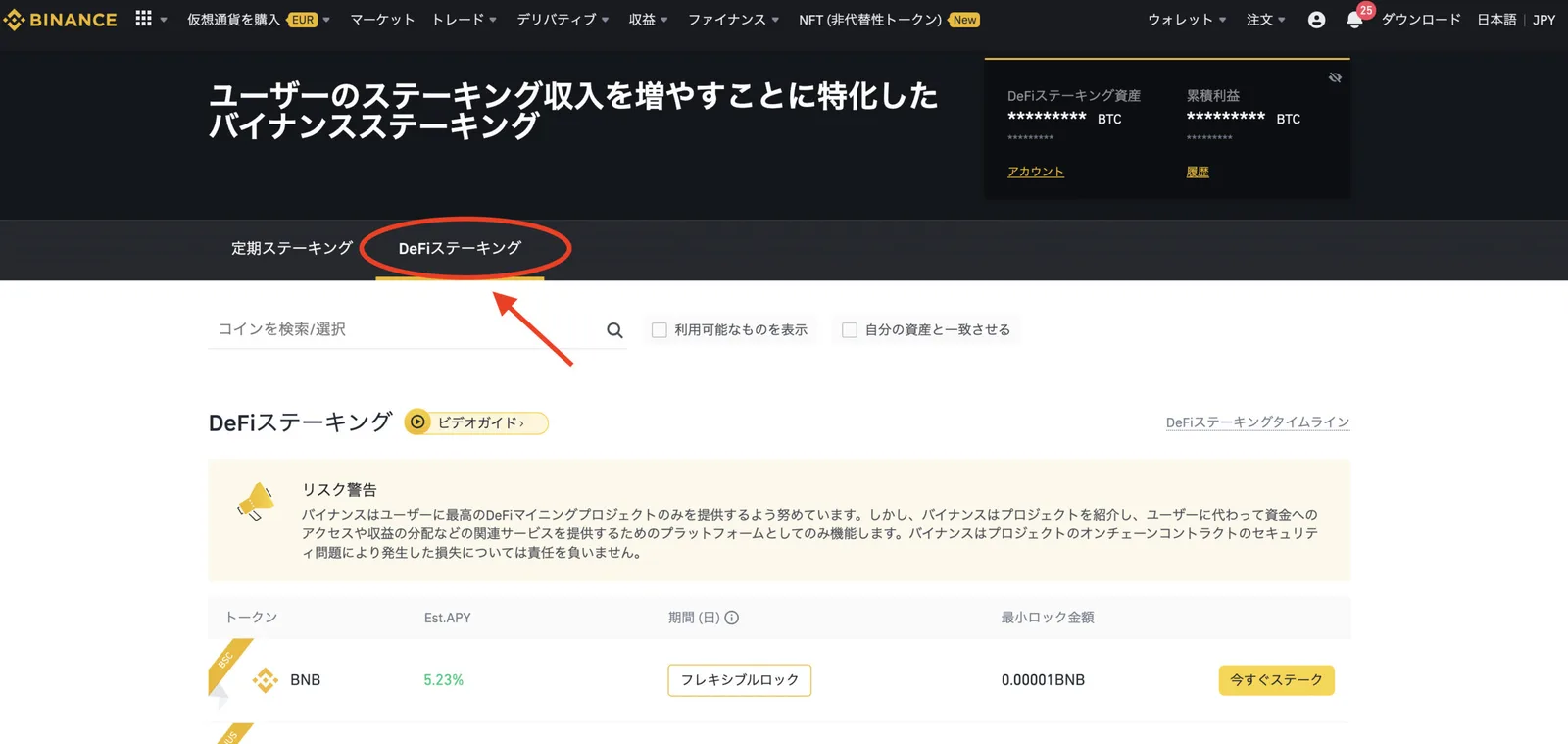The width and height of the screenshot is (1568, 744).
Task: Open the マーケット menu item
Action: tap(382, 20)
